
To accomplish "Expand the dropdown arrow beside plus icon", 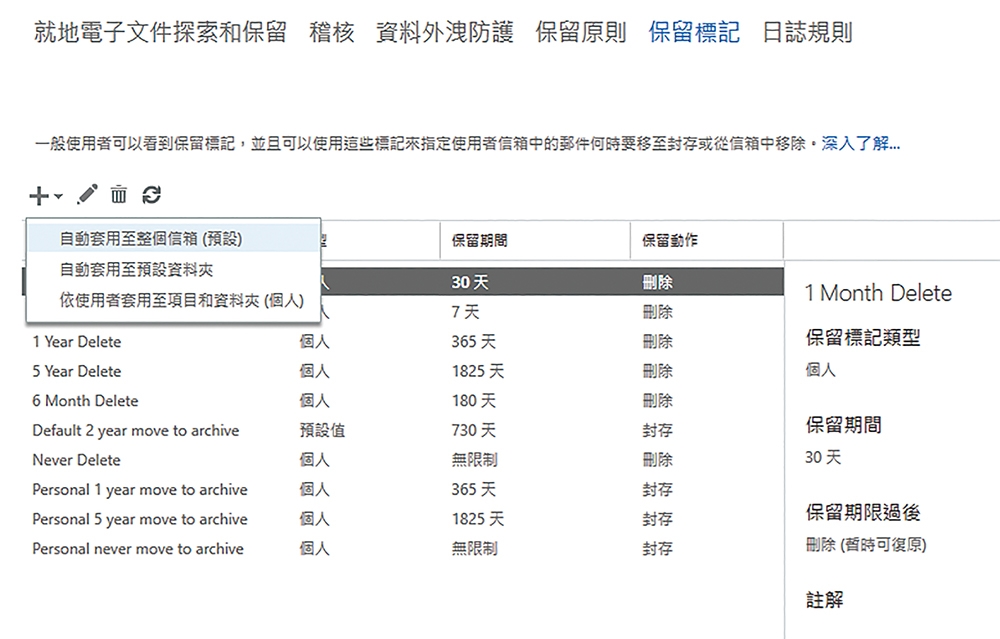I will 58,196.
